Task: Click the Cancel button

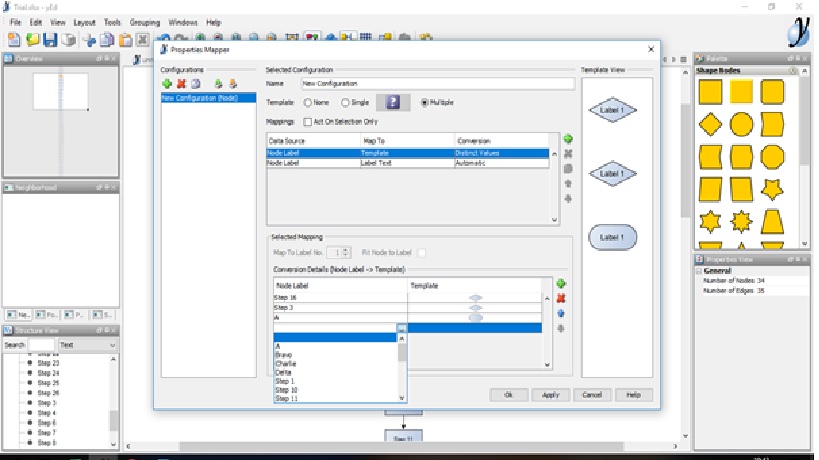Action: [590, 395]
